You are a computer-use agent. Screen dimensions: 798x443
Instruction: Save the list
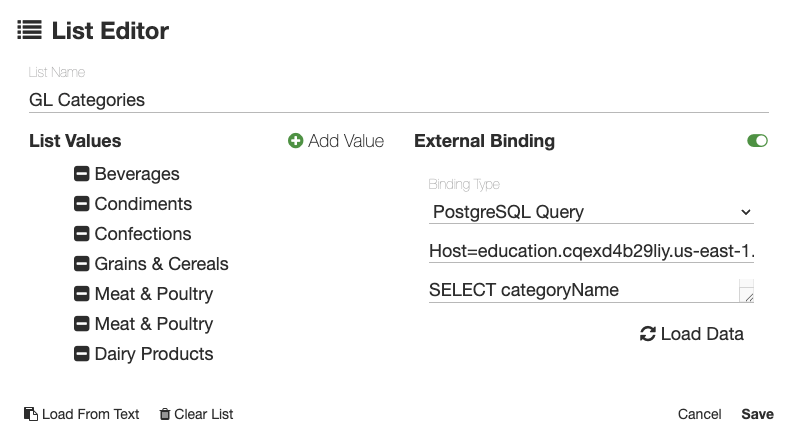pyautogui.click(x=757, y=414)
